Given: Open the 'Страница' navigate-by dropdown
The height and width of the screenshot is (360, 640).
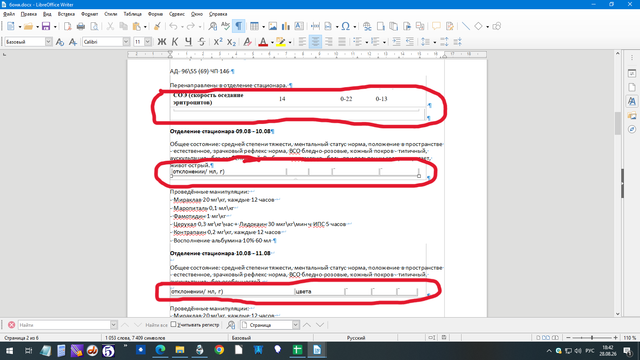Looking at the screenshot, I should click(296, 325).
